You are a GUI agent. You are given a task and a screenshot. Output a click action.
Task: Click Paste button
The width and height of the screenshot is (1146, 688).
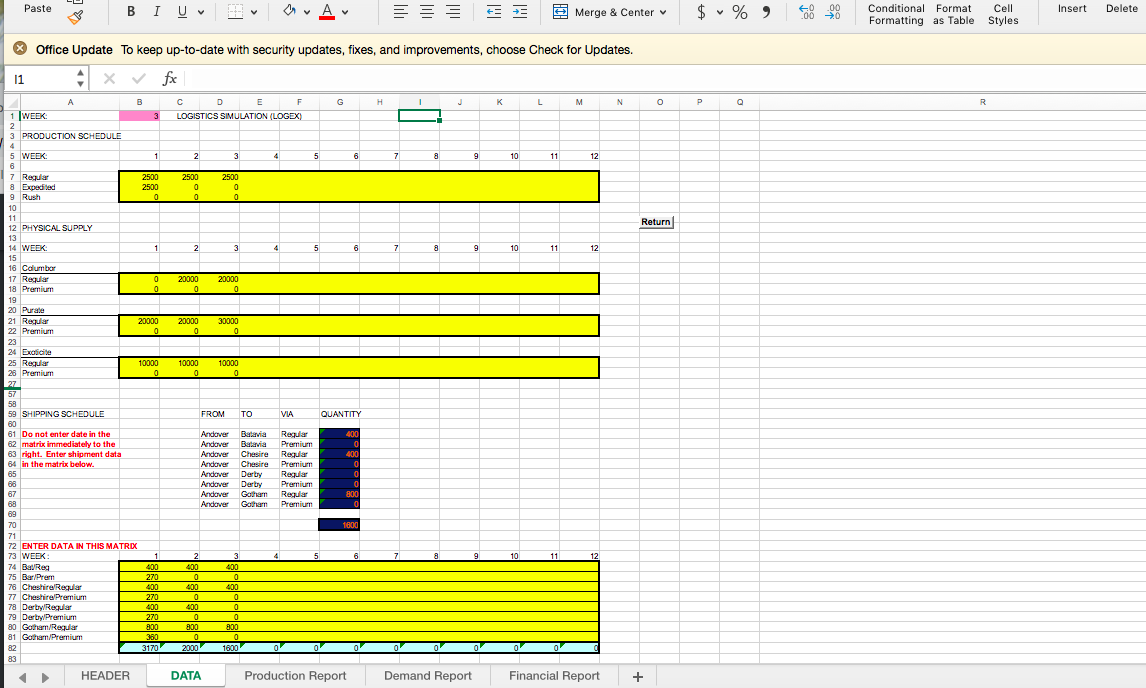(x=38, y=9)
